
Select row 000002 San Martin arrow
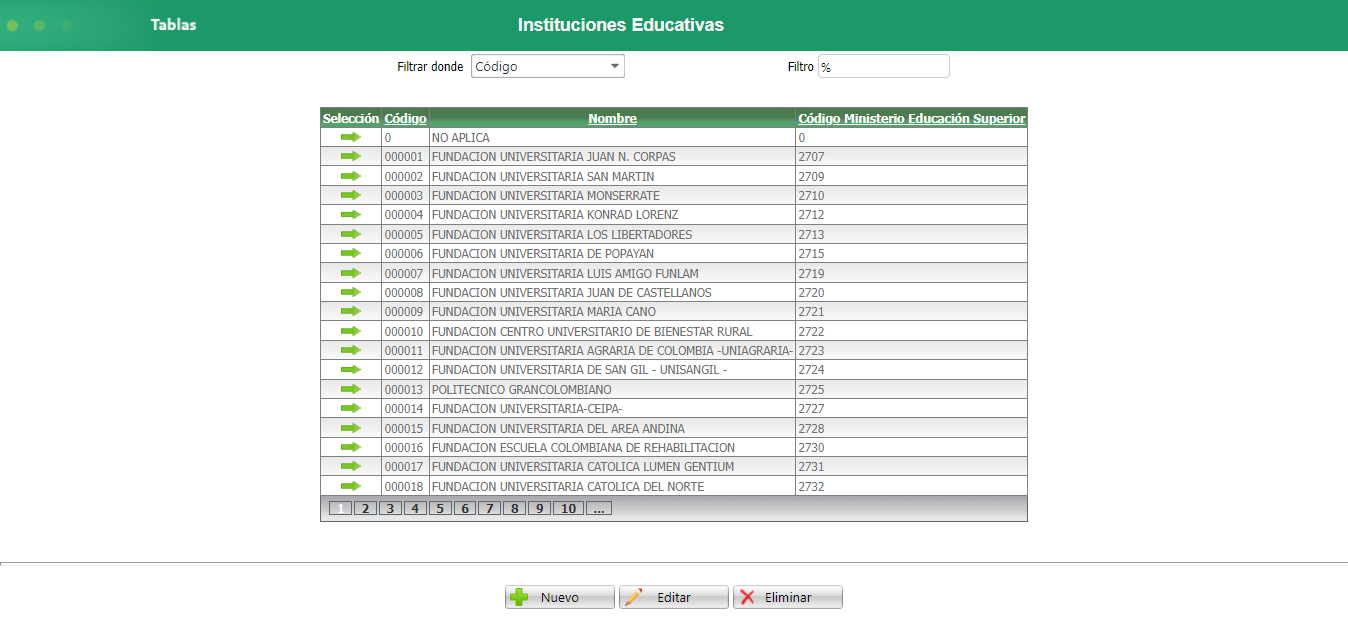point(350,176)
